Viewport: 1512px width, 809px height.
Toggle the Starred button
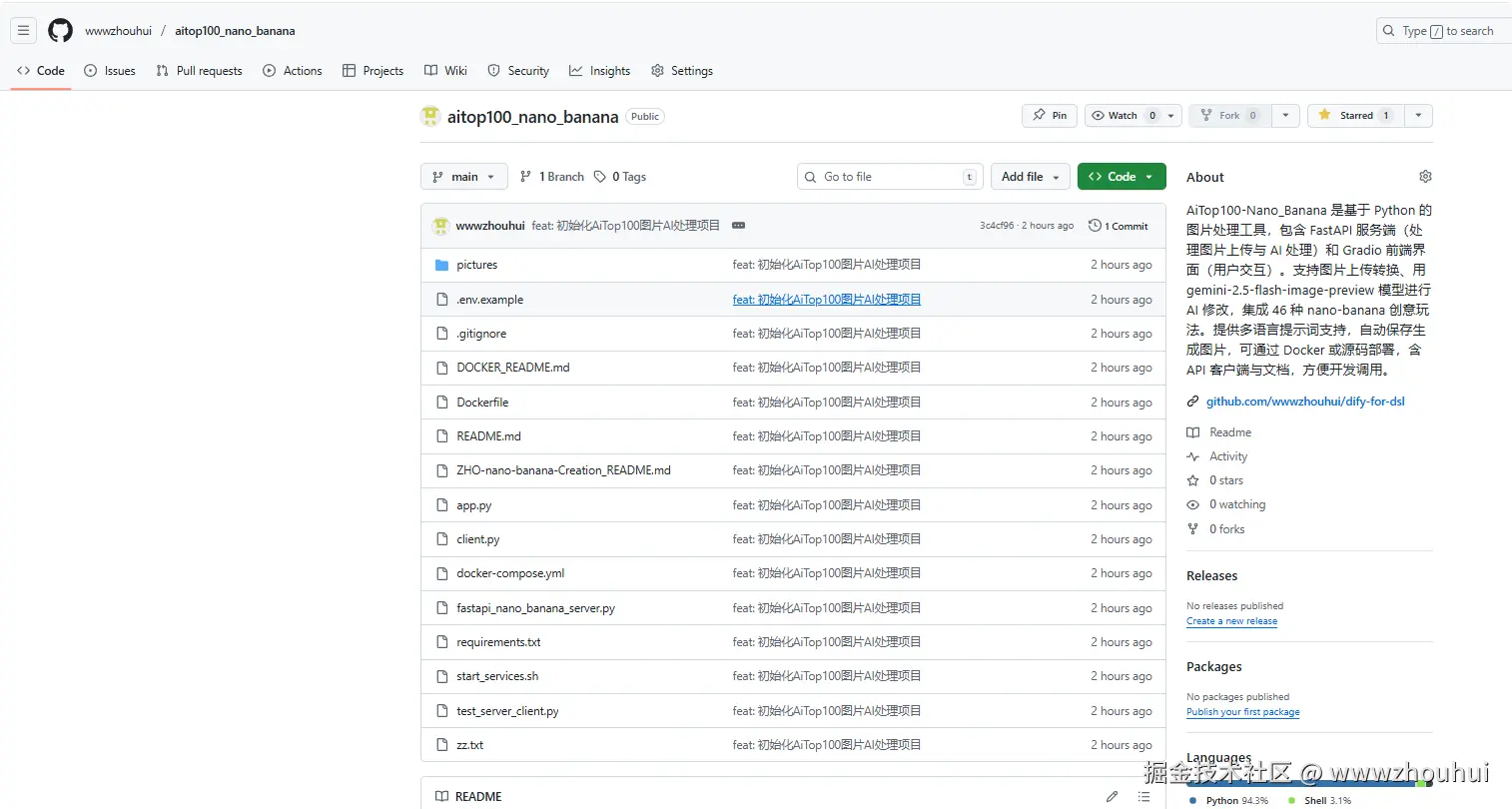[1355, 116]
